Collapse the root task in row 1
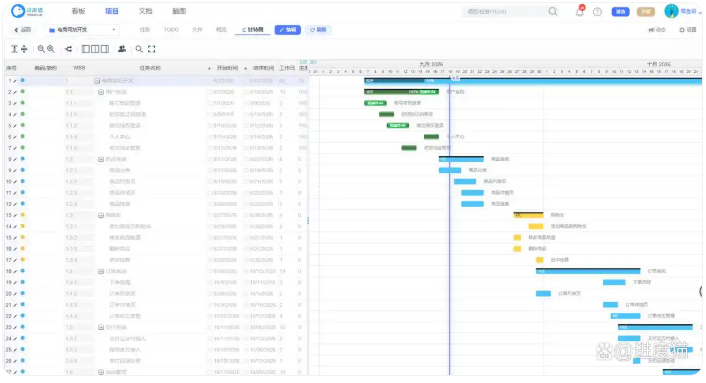Image resolution: width=706 pixels, height=383 pixels. click(97, 81)
